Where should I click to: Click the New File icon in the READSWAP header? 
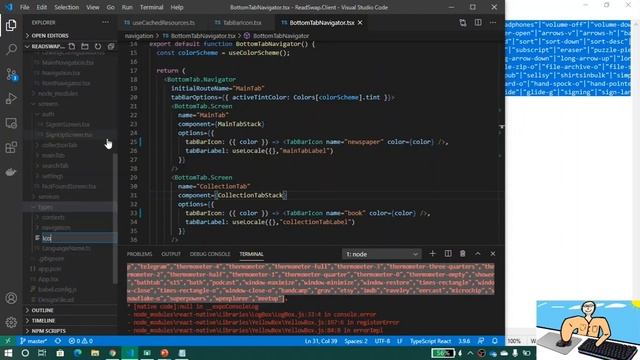tap(72, 46)
